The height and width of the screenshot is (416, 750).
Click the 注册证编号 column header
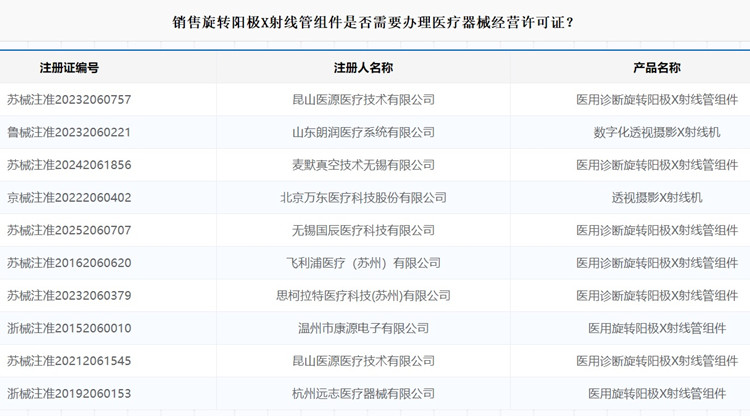(69, 68)
